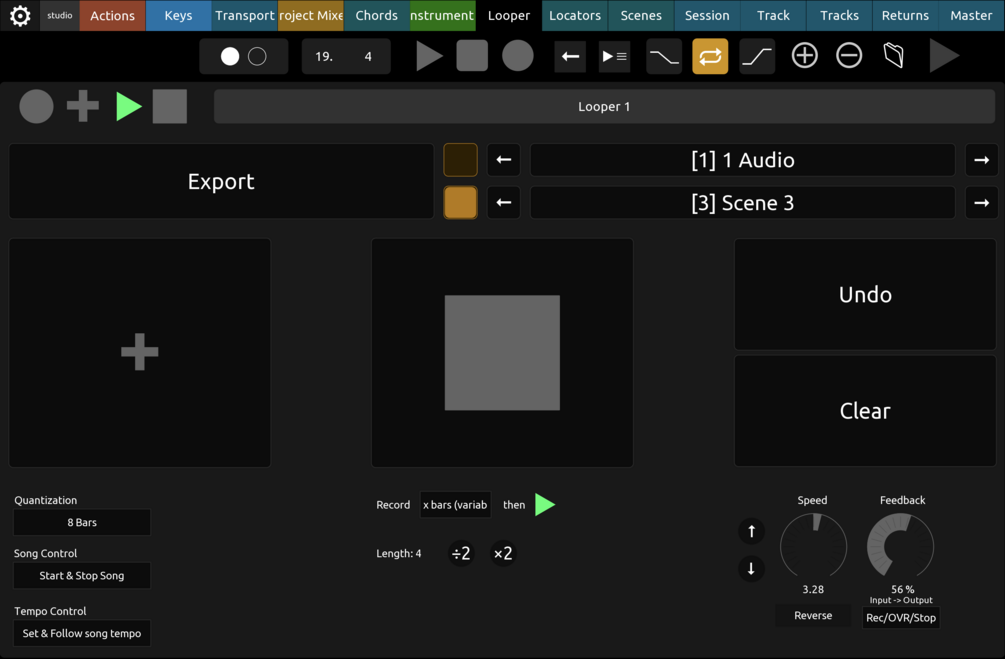Screen dimensions: 1005x659
Task: Toggle the punch-in icon
Action: click(x=664, y=56)
